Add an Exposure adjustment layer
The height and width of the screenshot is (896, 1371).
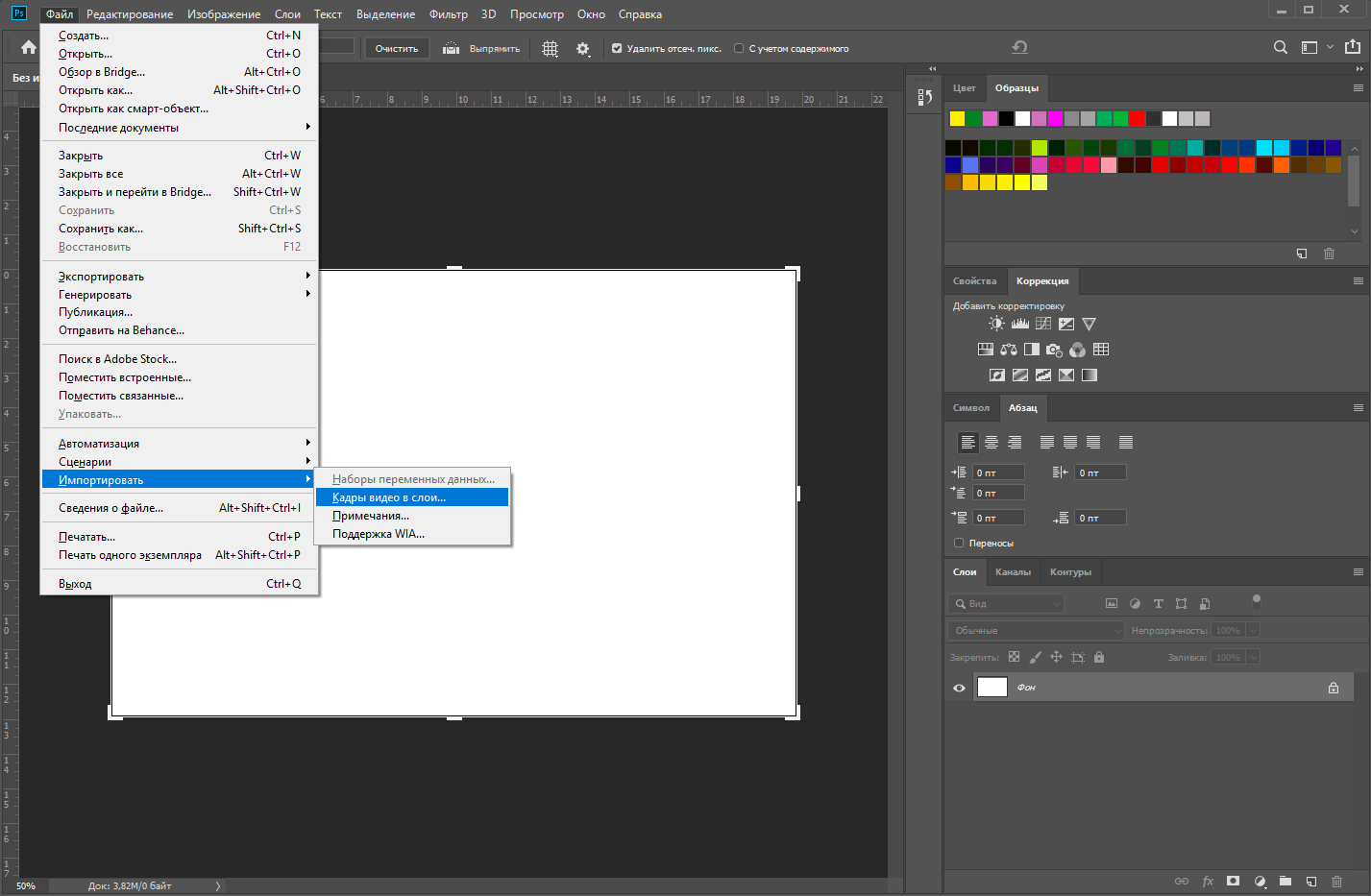pyautogui.click(x=1066, y=324)
